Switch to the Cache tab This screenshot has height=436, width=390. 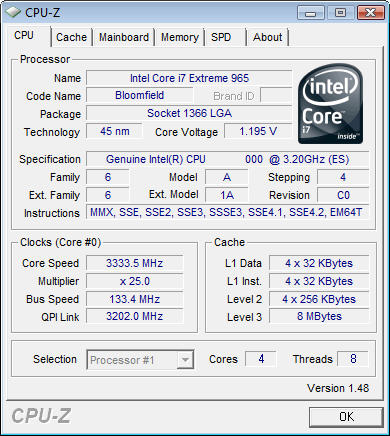pyautogui.click(x=71, y=37)
